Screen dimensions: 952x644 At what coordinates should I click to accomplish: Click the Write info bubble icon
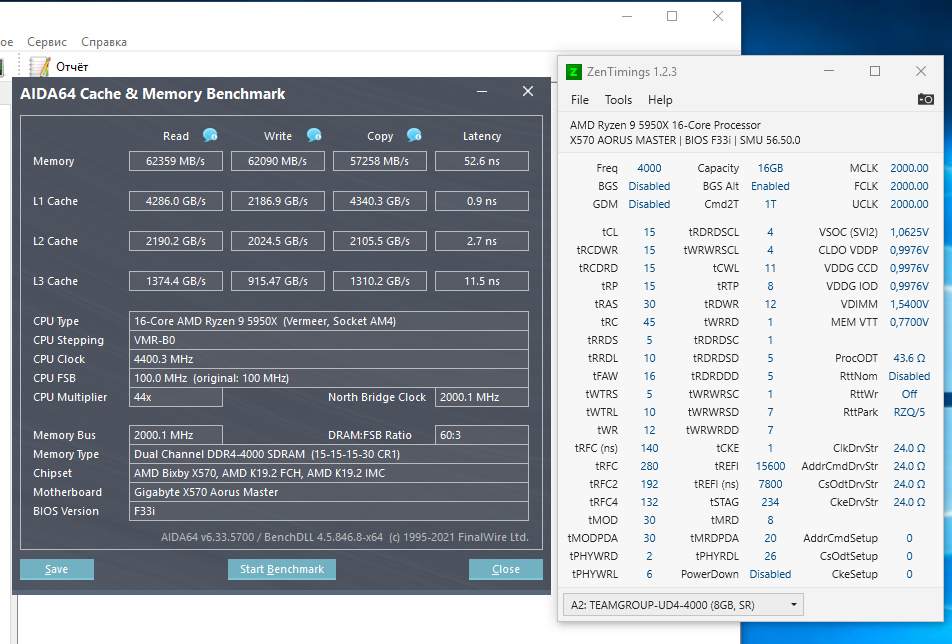[x=314, y=135]
